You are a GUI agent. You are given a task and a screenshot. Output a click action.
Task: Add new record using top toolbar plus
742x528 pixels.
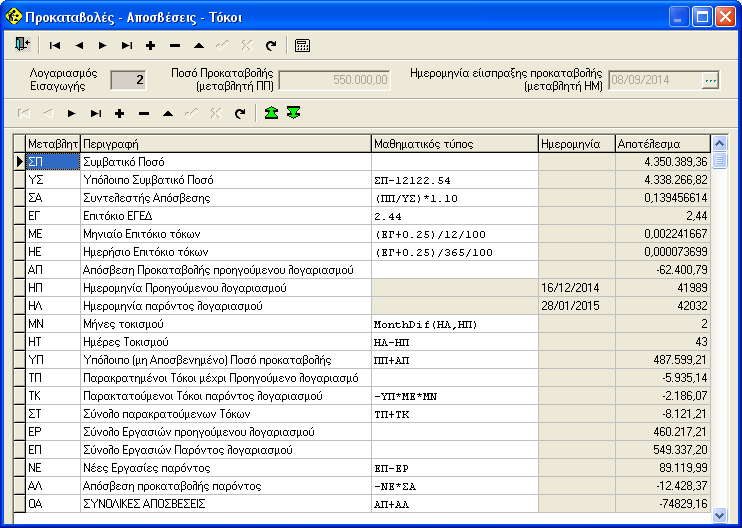pos(150,45)
